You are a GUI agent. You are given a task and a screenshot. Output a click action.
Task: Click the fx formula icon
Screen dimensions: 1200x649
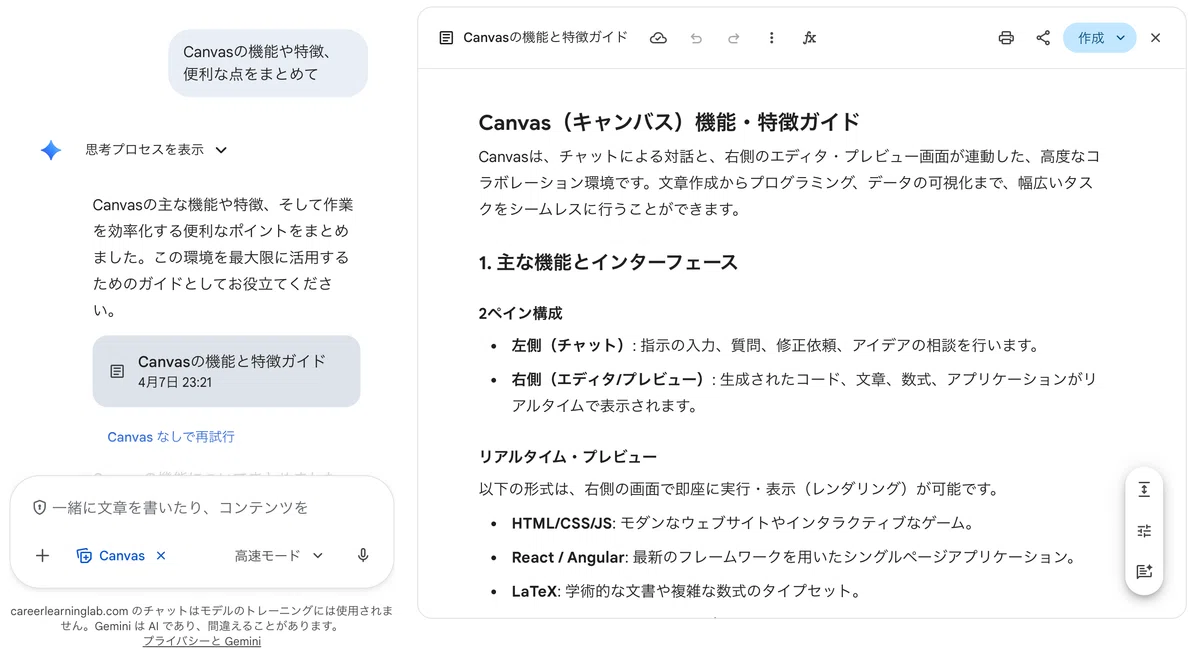coord(809,38)
